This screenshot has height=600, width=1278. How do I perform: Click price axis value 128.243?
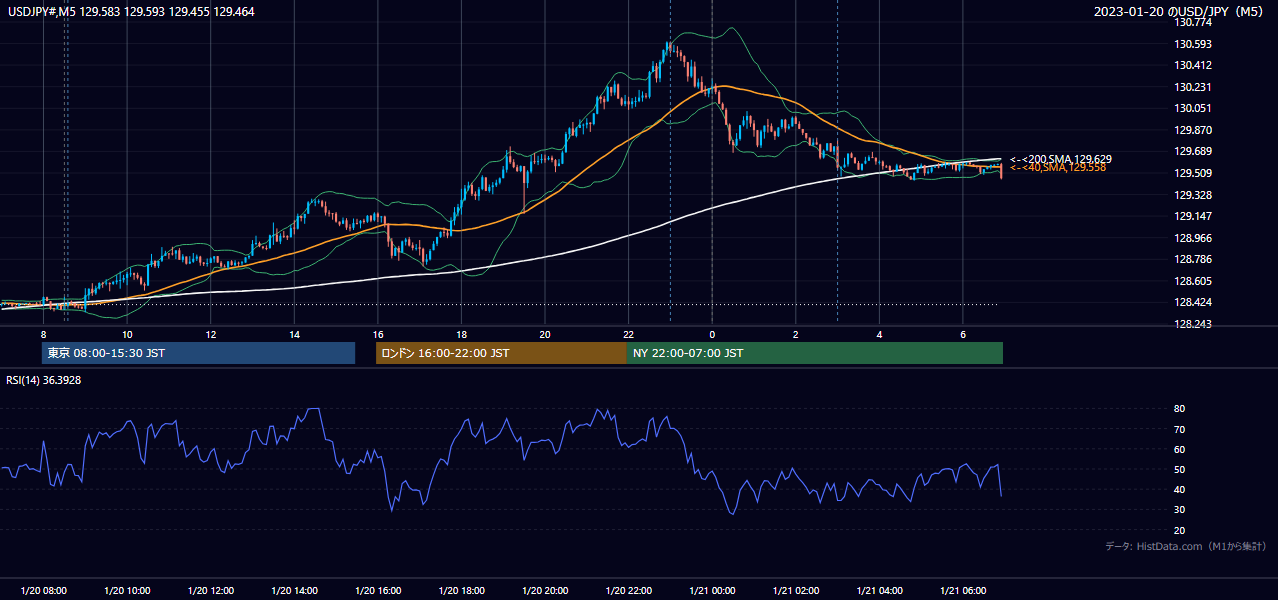tap(1192, 325)
